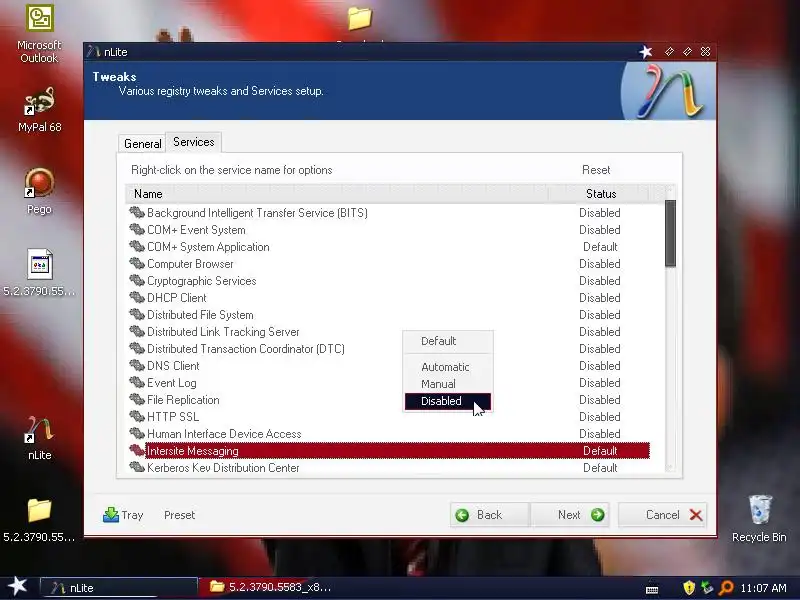The height and width of the screenshot is (600, 800).
Task: Click the Back button
Action: tap(489, 515)
